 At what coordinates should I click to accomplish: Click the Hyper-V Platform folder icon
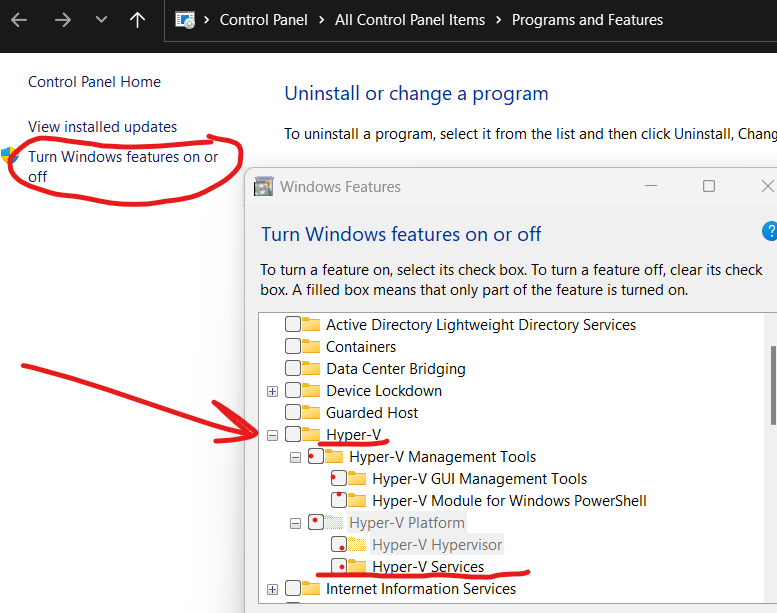[334, 522]
